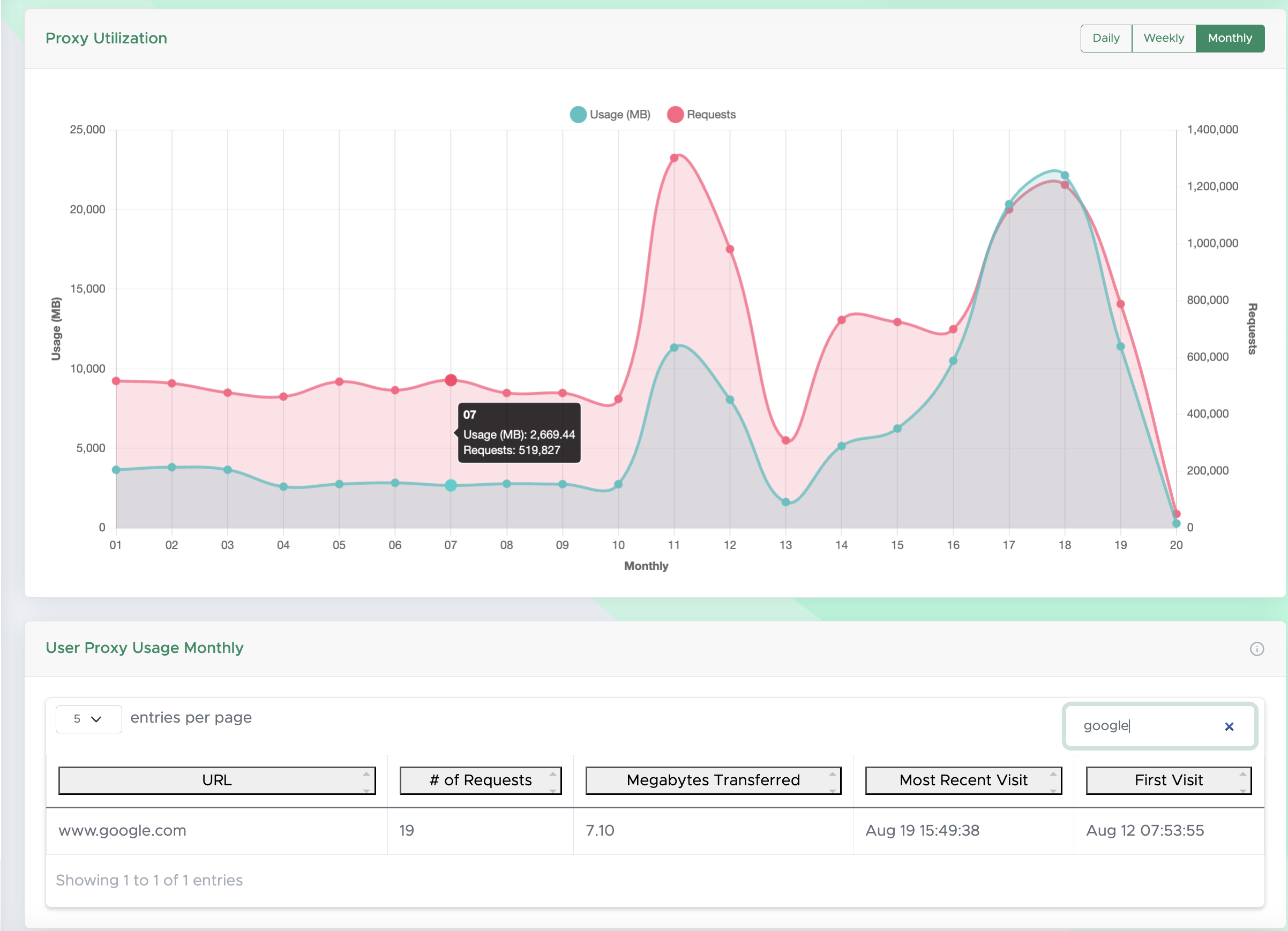Click the teal Usage (MB) legend circle
Viewport: 1288px width, 931px height.
click(x=578, y=115)
